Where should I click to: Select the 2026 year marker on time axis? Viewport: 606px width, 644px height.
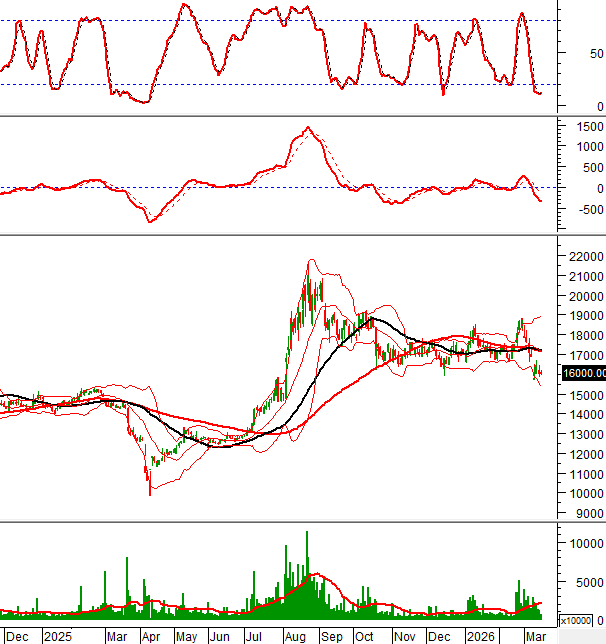(x=480, y=636)
